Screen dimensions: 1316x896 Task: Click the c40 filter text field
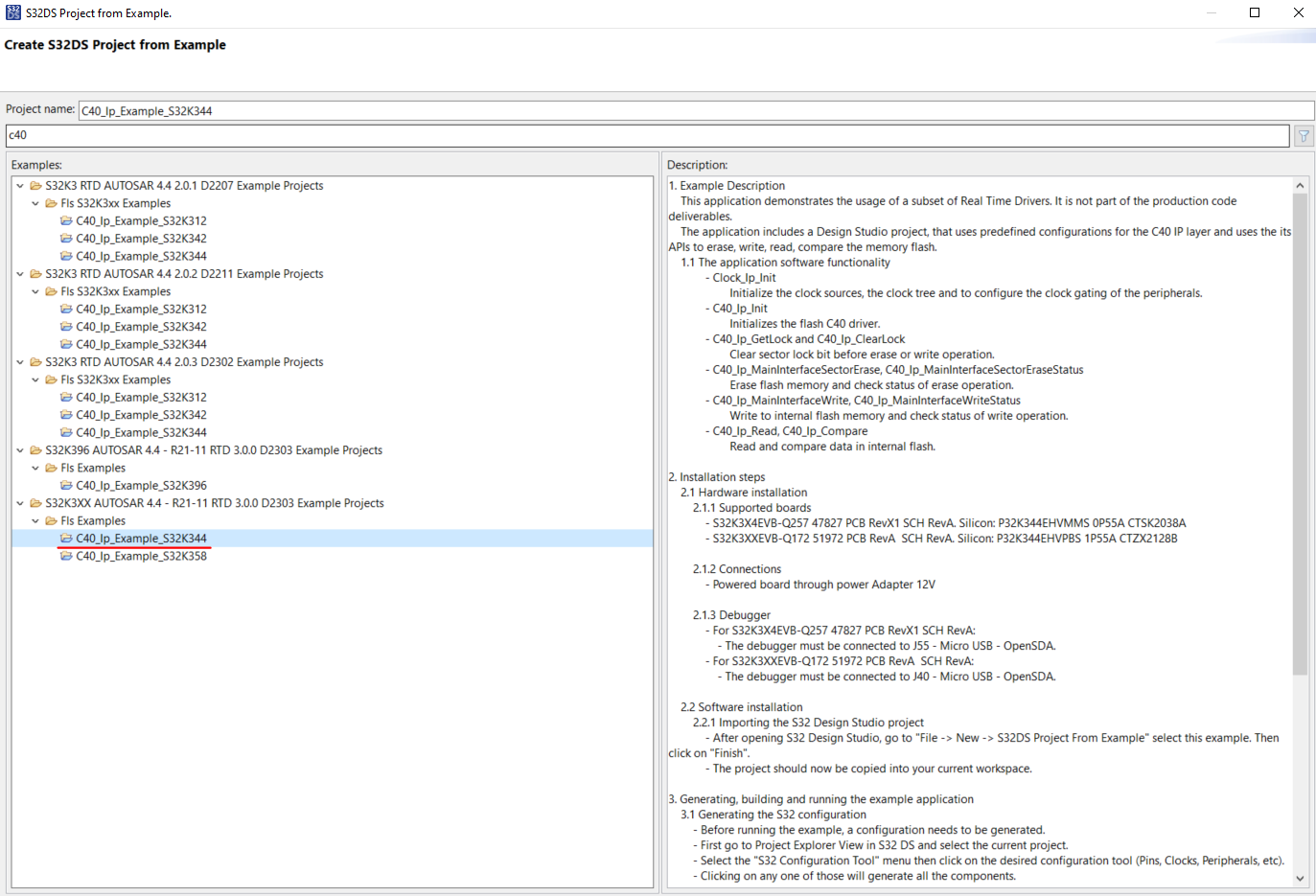click(383, 135)
